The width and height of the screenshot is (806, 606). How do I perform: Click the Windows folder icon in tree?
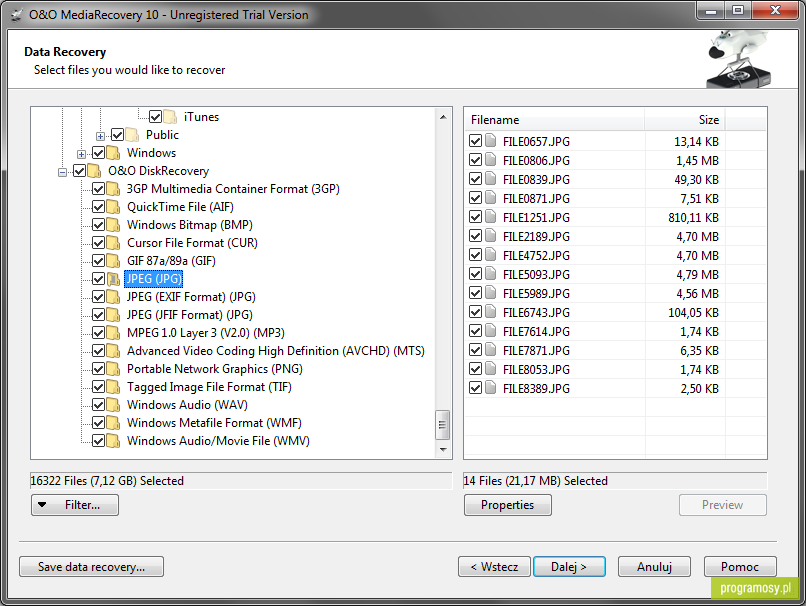tap(113, 153)
